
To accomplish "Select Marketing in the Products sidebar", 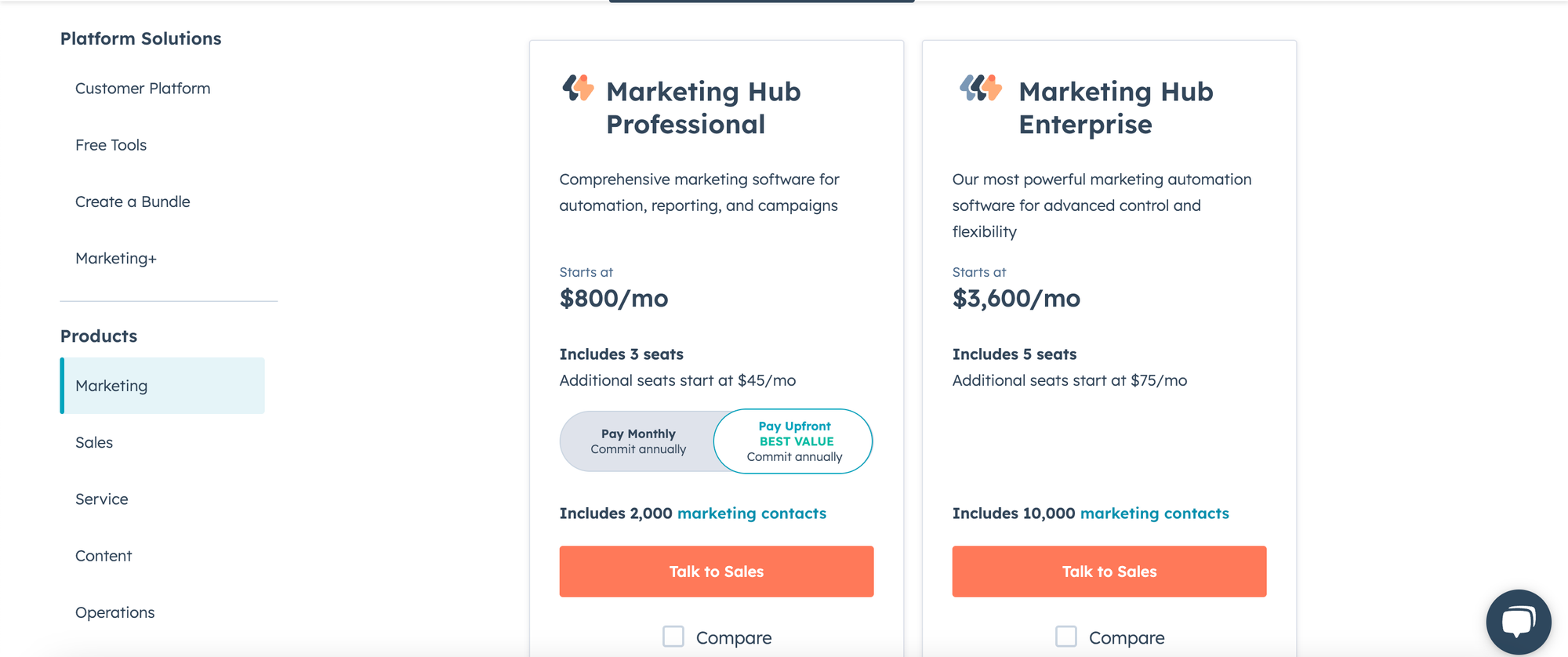I will [111, 385].
